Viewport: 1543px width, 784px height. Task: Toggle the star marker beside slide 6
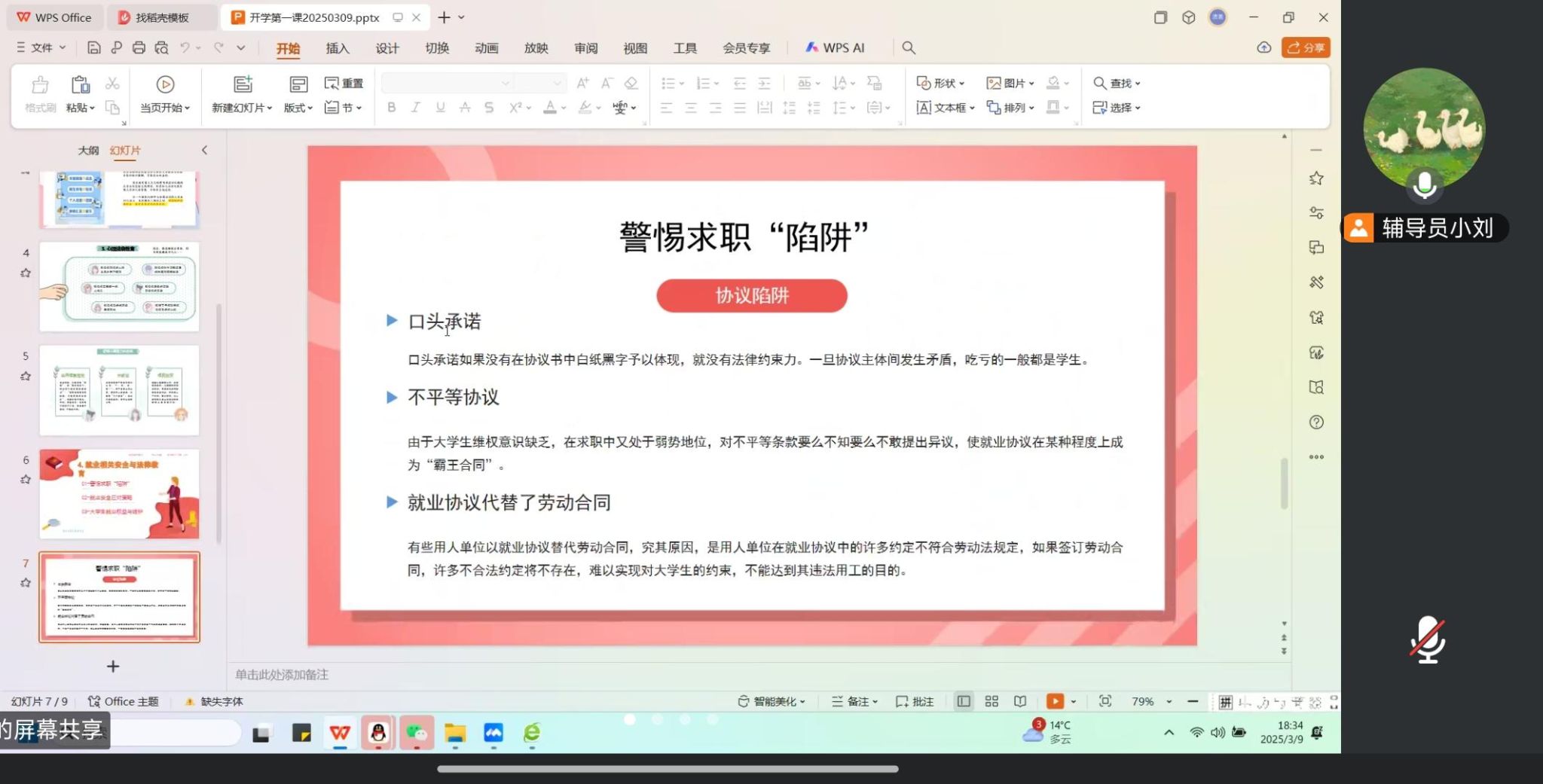[26, 480]
